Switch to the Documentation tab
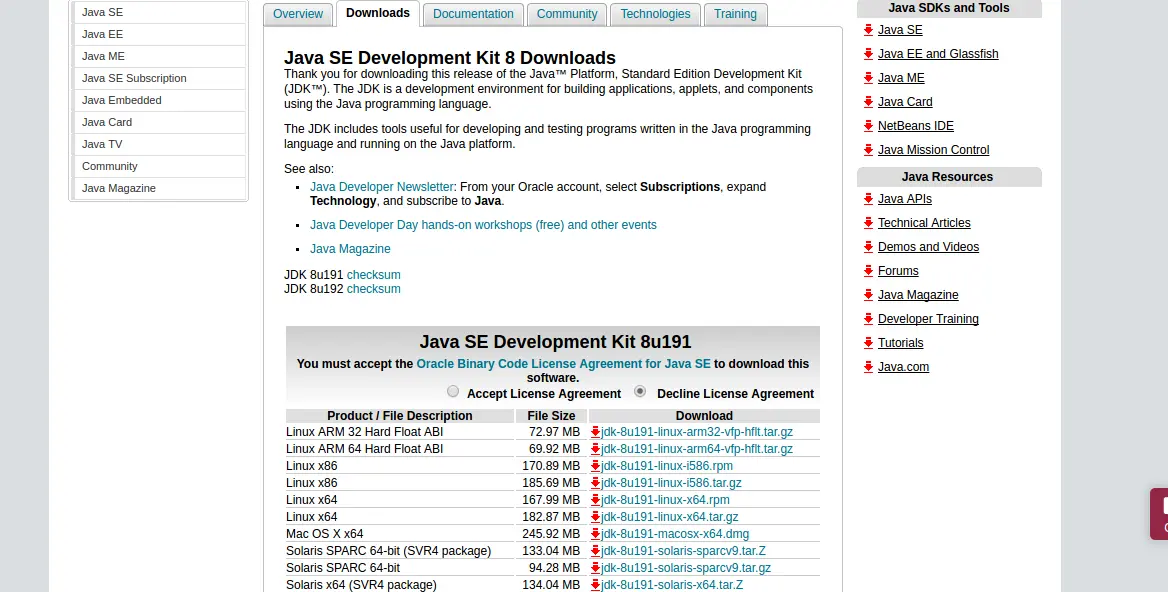Screen dimensions: 1168x592 tap(473, 14)
